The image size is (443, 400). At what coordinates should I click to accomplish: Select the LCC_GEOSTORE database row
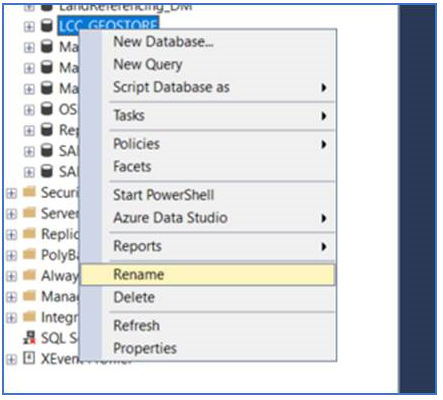[108, 25]
